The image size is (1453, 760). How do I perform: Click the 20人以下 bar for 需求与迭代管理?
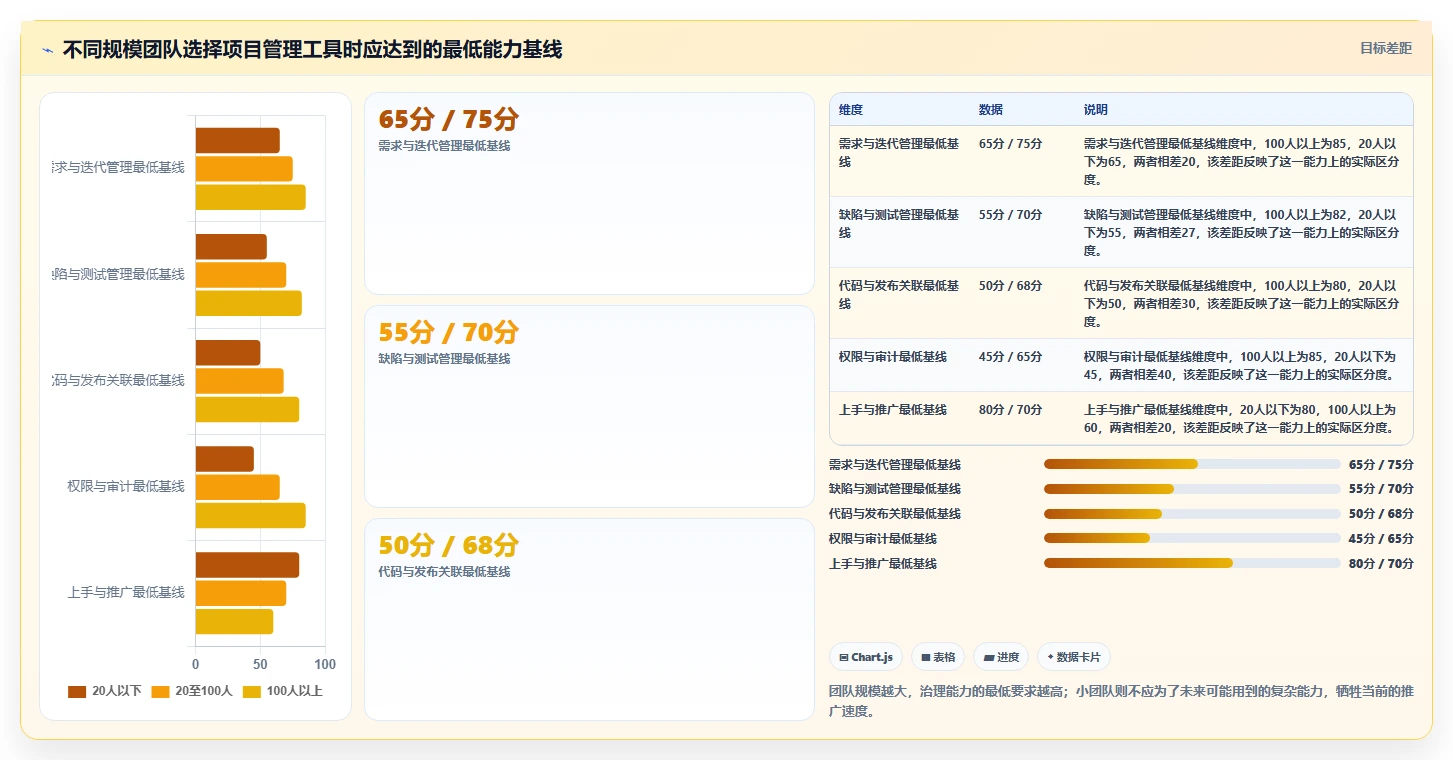coord(237,140)
